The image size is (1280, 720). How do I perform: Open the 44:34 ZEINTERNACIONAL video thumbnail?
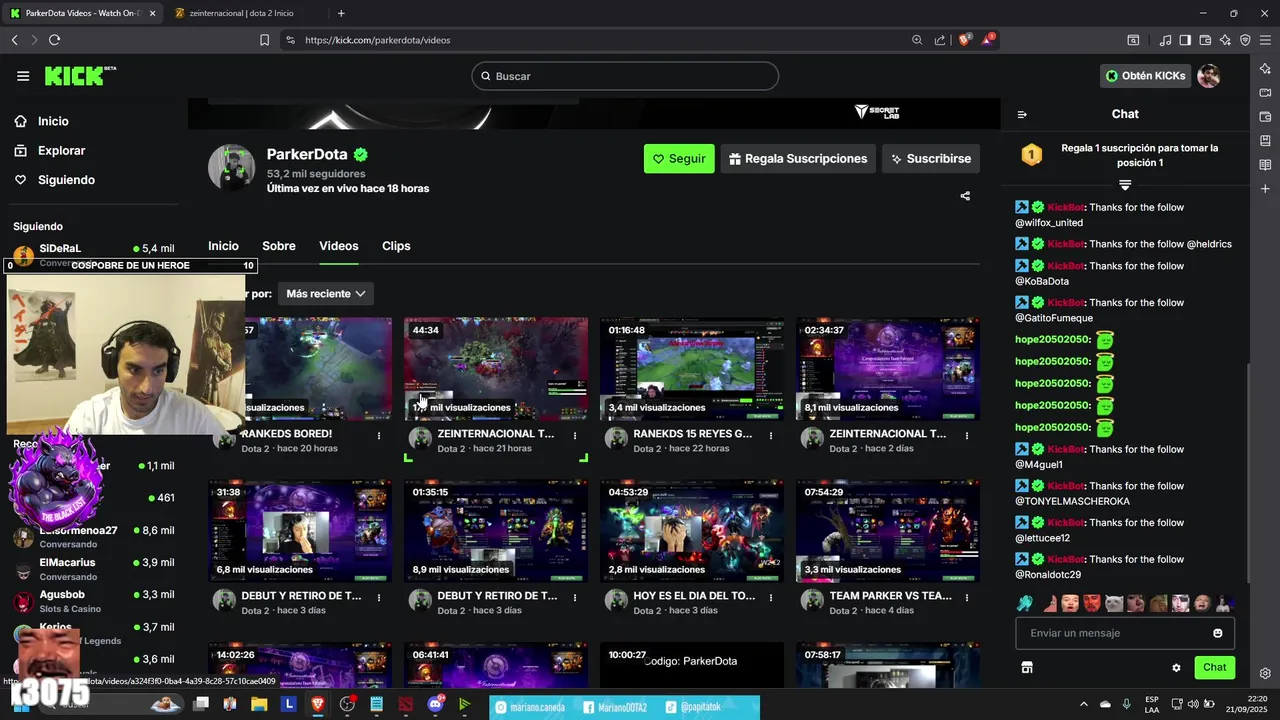coord(496,369)
